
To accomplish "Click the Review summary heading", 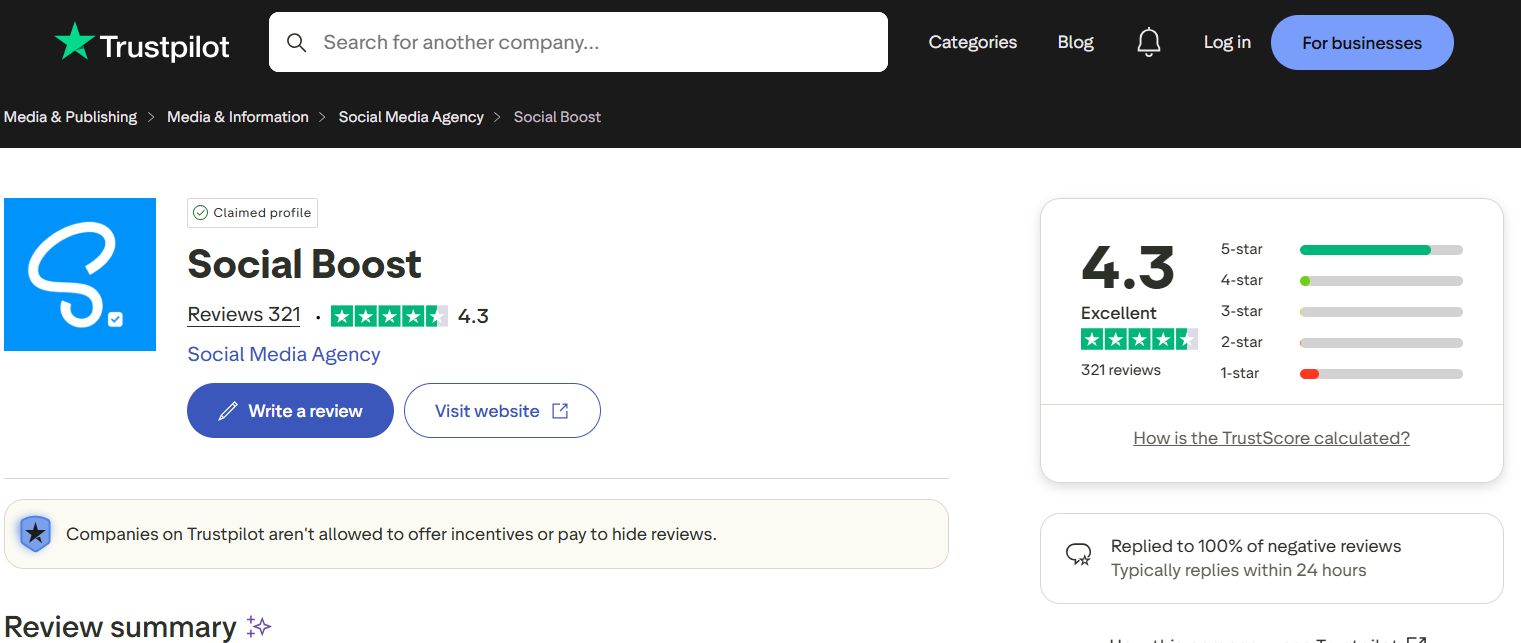I will [x=120, y=627].
